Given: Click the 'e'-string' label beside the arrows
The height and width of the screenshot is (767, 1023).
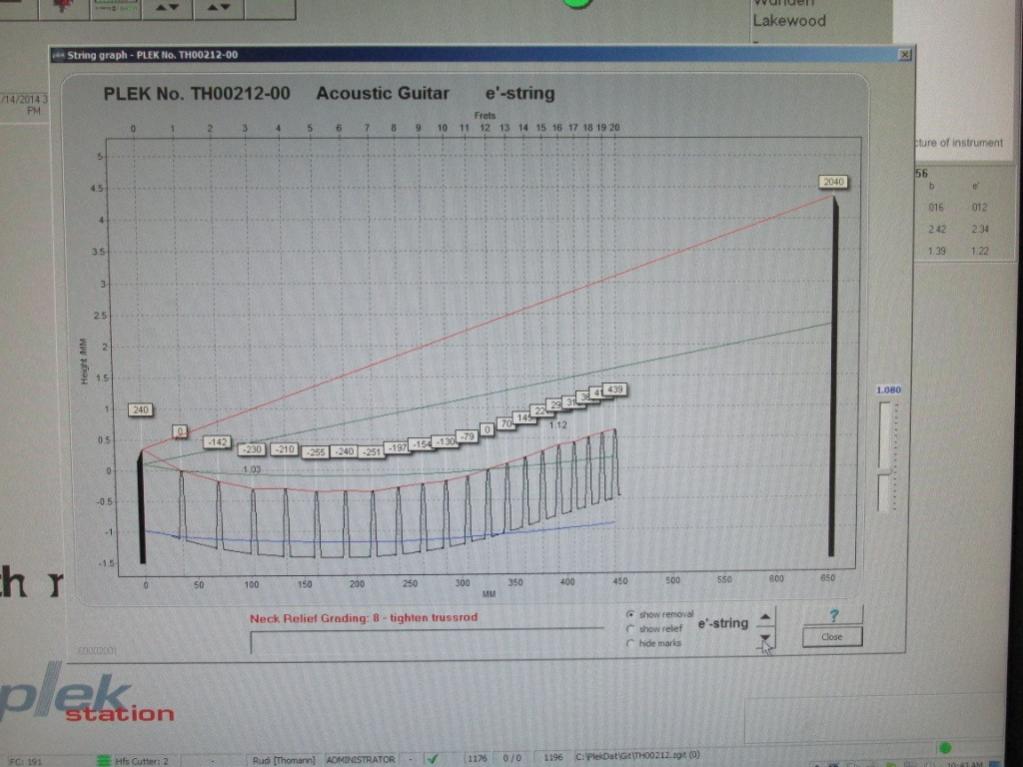Looking at the screenshot, I should 723,624.
